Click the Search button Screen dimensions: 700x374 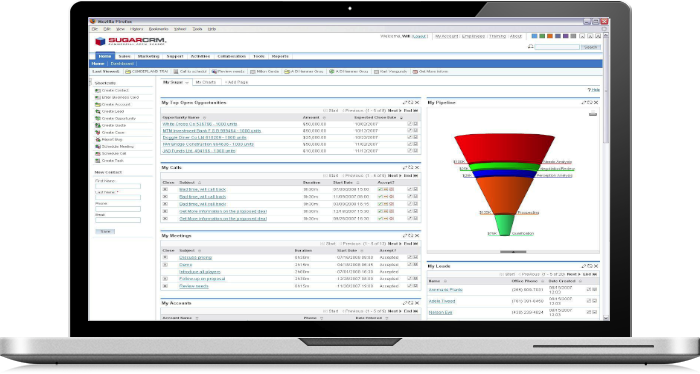coord(590,47)
